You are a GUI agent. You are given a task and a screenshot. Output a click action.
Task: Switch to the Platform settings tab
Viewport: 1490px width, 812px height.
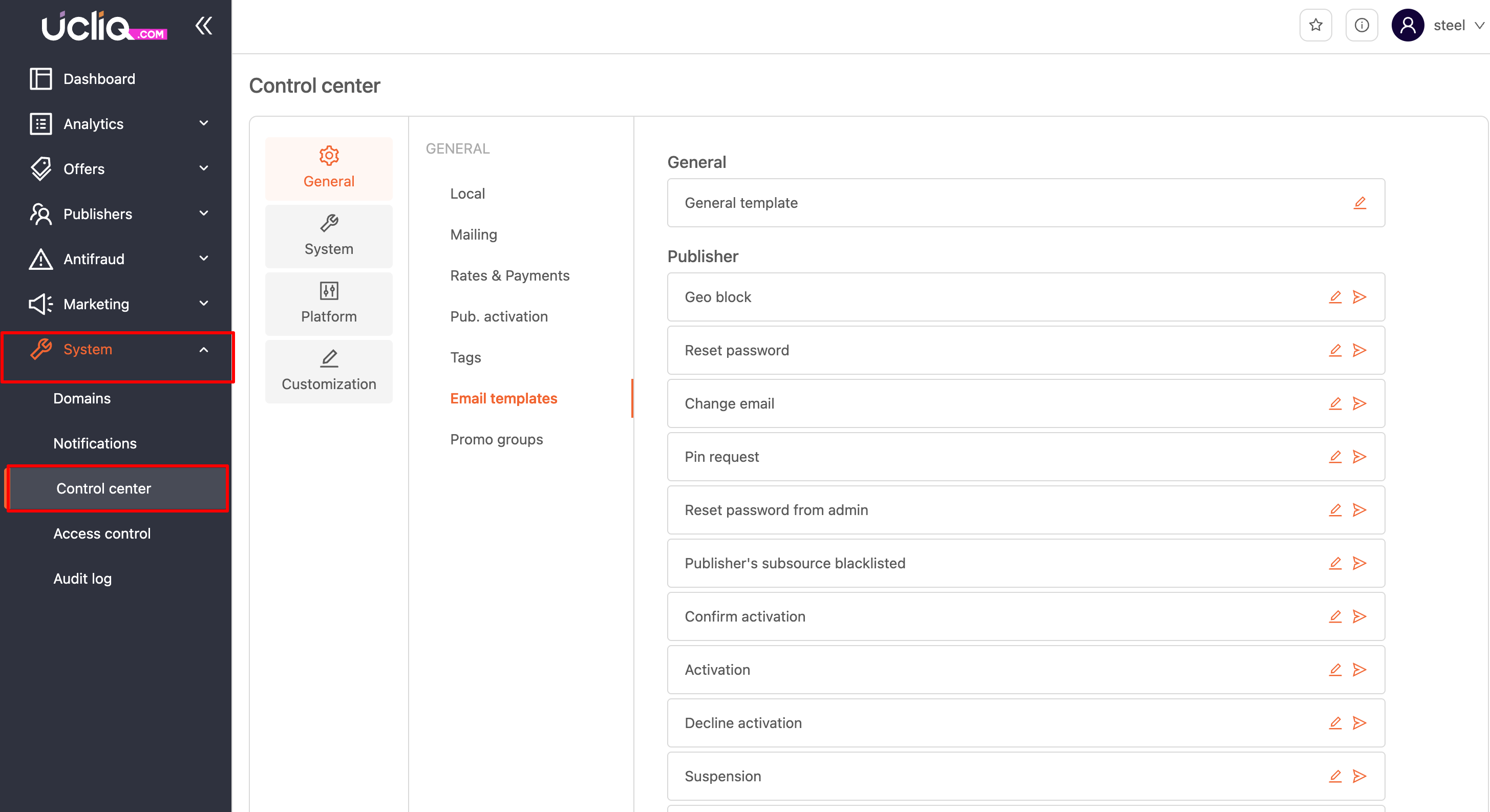[329, 304]
